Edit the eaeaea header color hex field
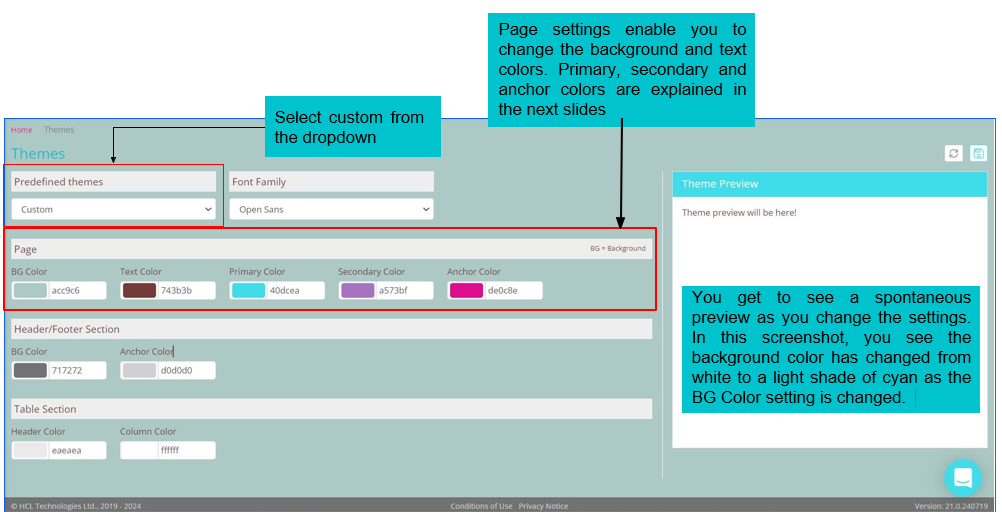 pyautogui.click(x=77, y=450)
